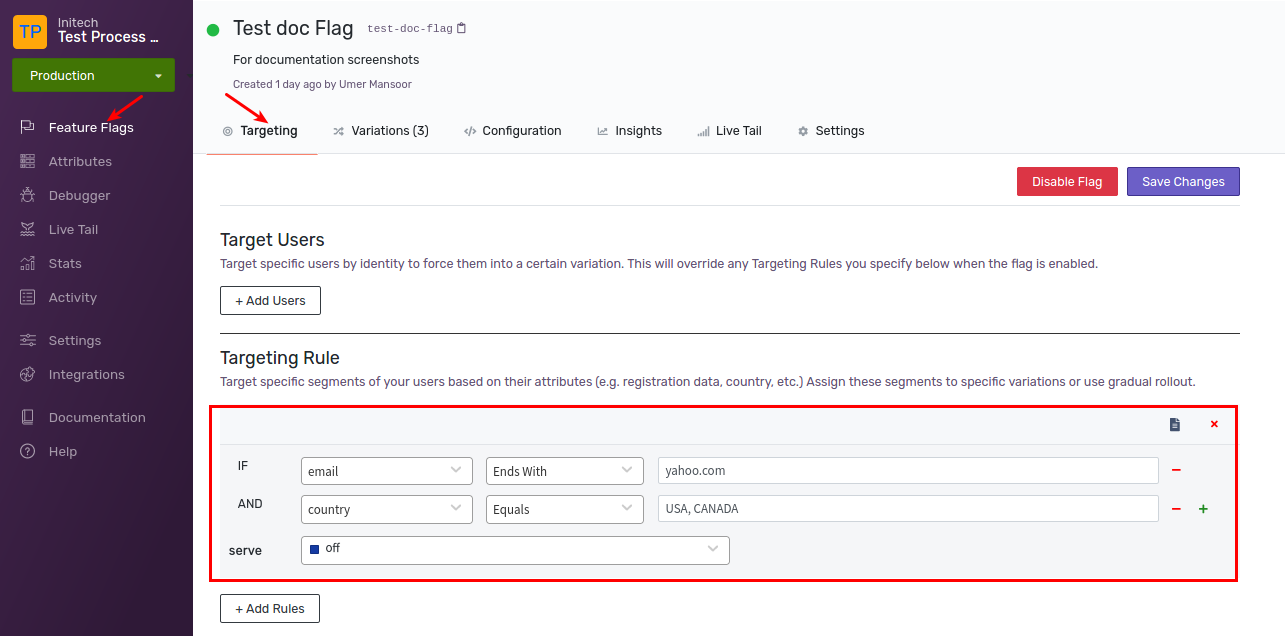The width and height of the screenshot is (1285, 636).
Task: Go to Integrations in the sidebar
Action: (x=86, y=374)
